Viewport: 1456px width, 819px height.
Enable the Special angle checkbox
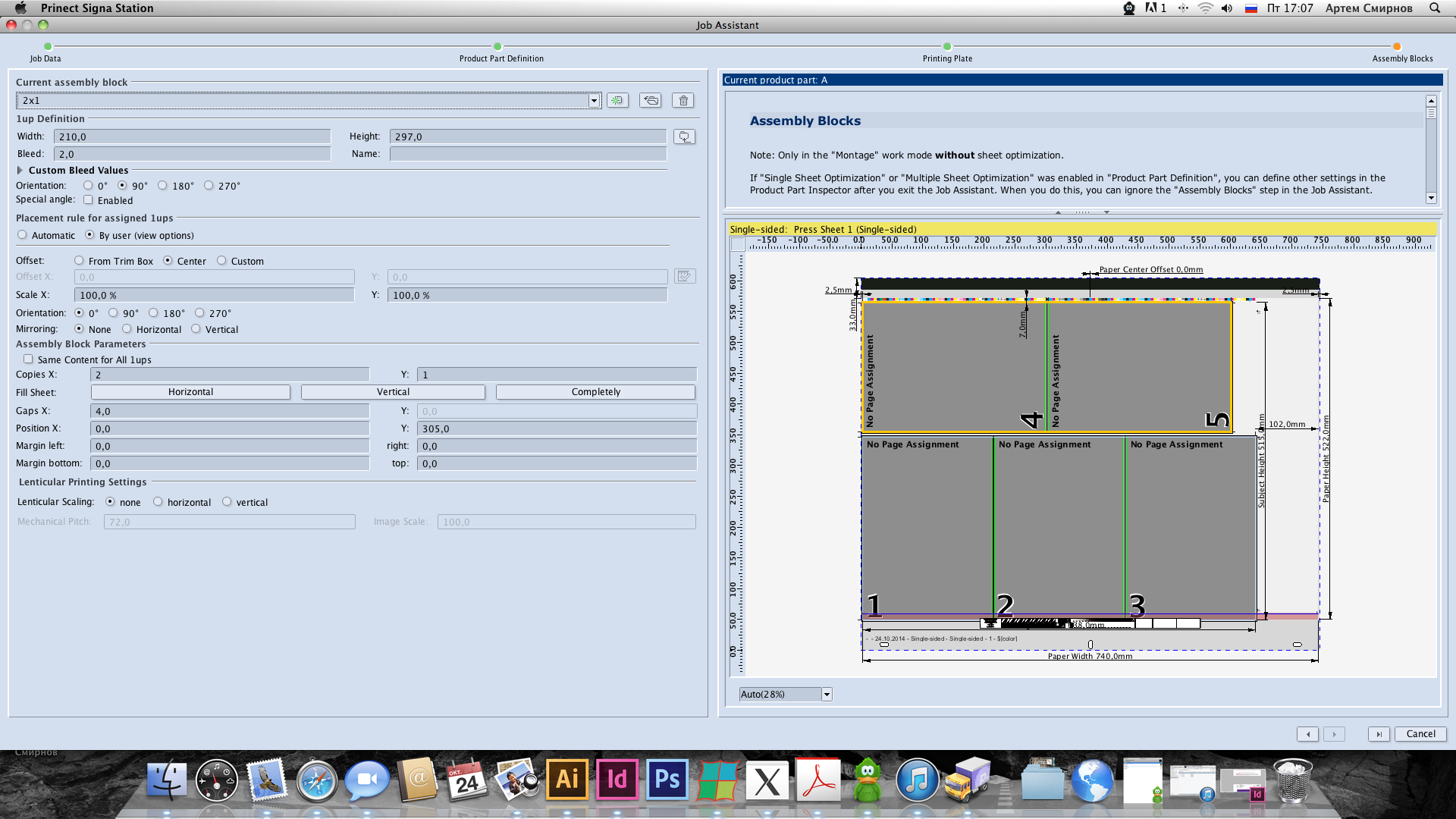coord(88,200)
